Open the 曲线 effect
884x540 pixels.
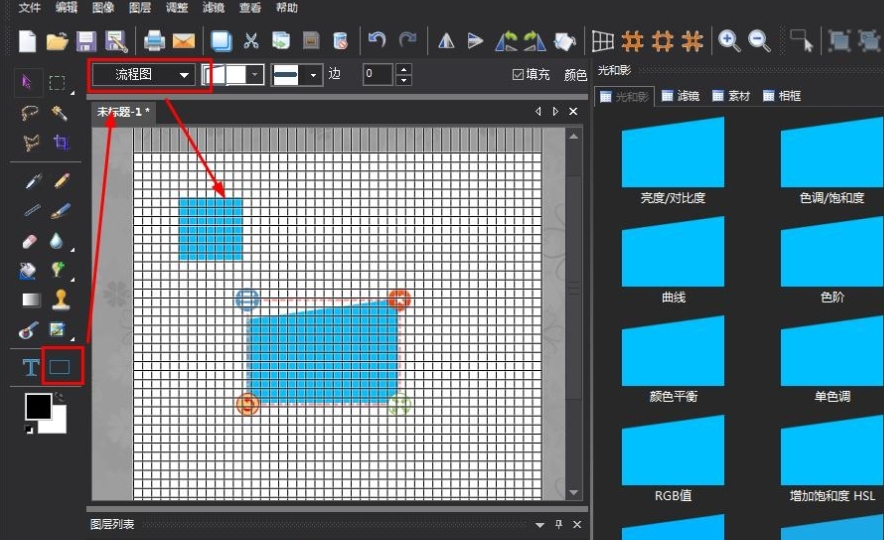[673, 260]
